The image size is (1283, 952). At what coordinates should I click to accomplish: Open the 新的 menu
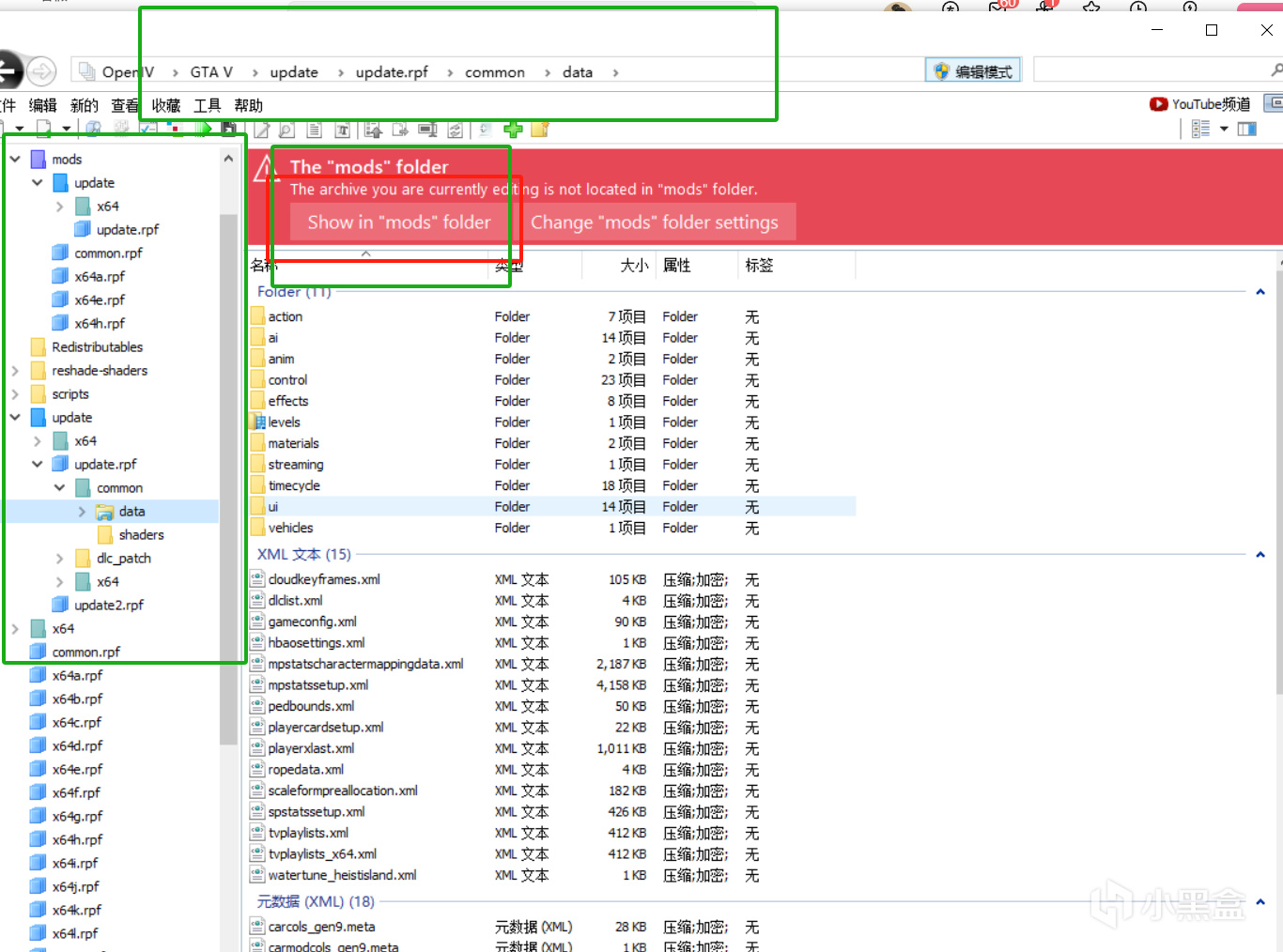click(84, 105)
